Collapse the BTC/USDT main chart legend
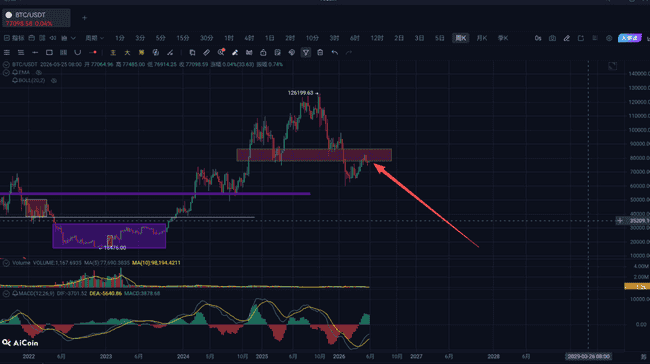Image resolution: width=650 pixels, height=364 pixels. (6, 65)
